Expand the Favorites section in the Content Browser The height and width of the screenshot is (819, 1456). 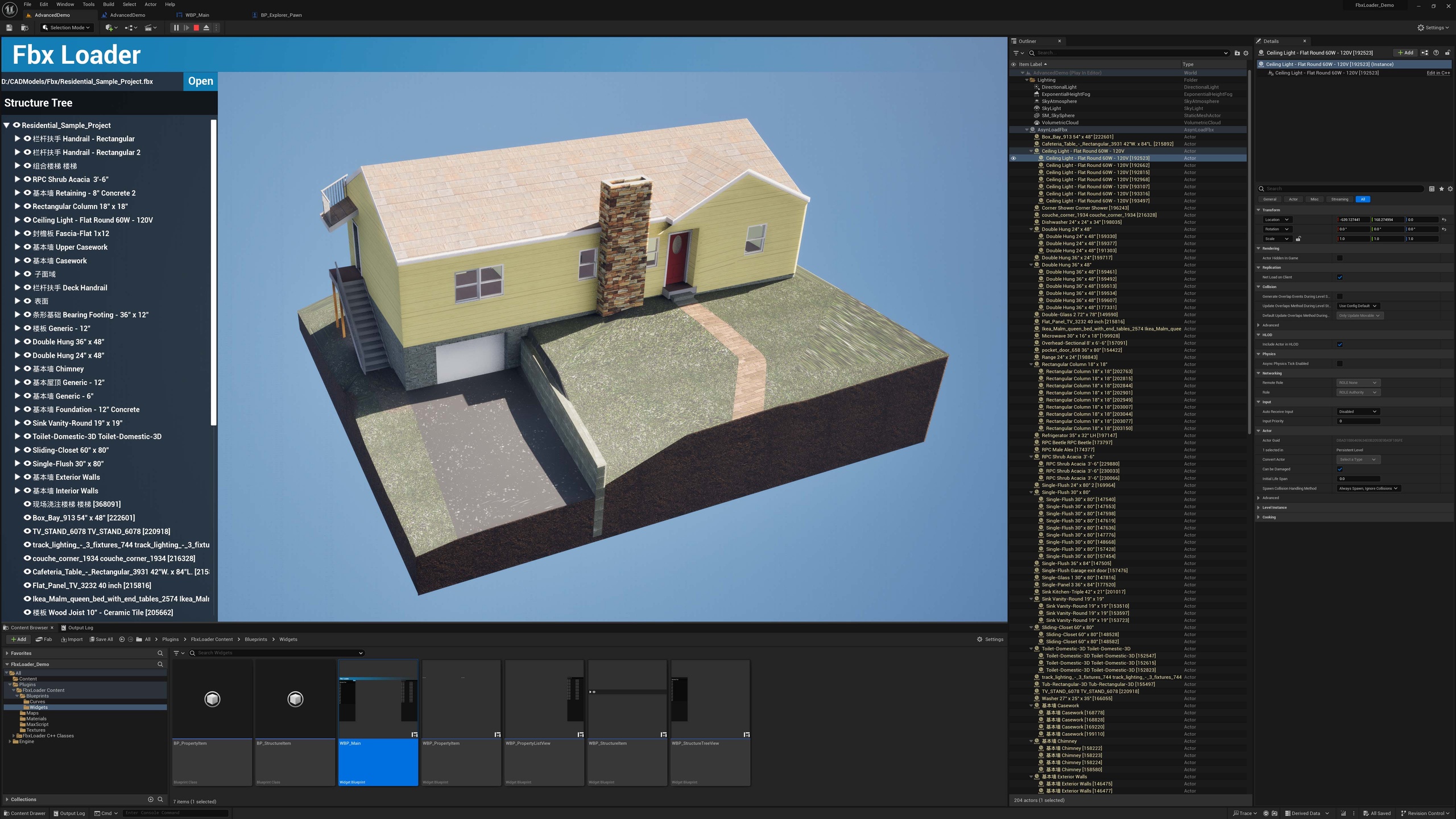coord(7,653)
